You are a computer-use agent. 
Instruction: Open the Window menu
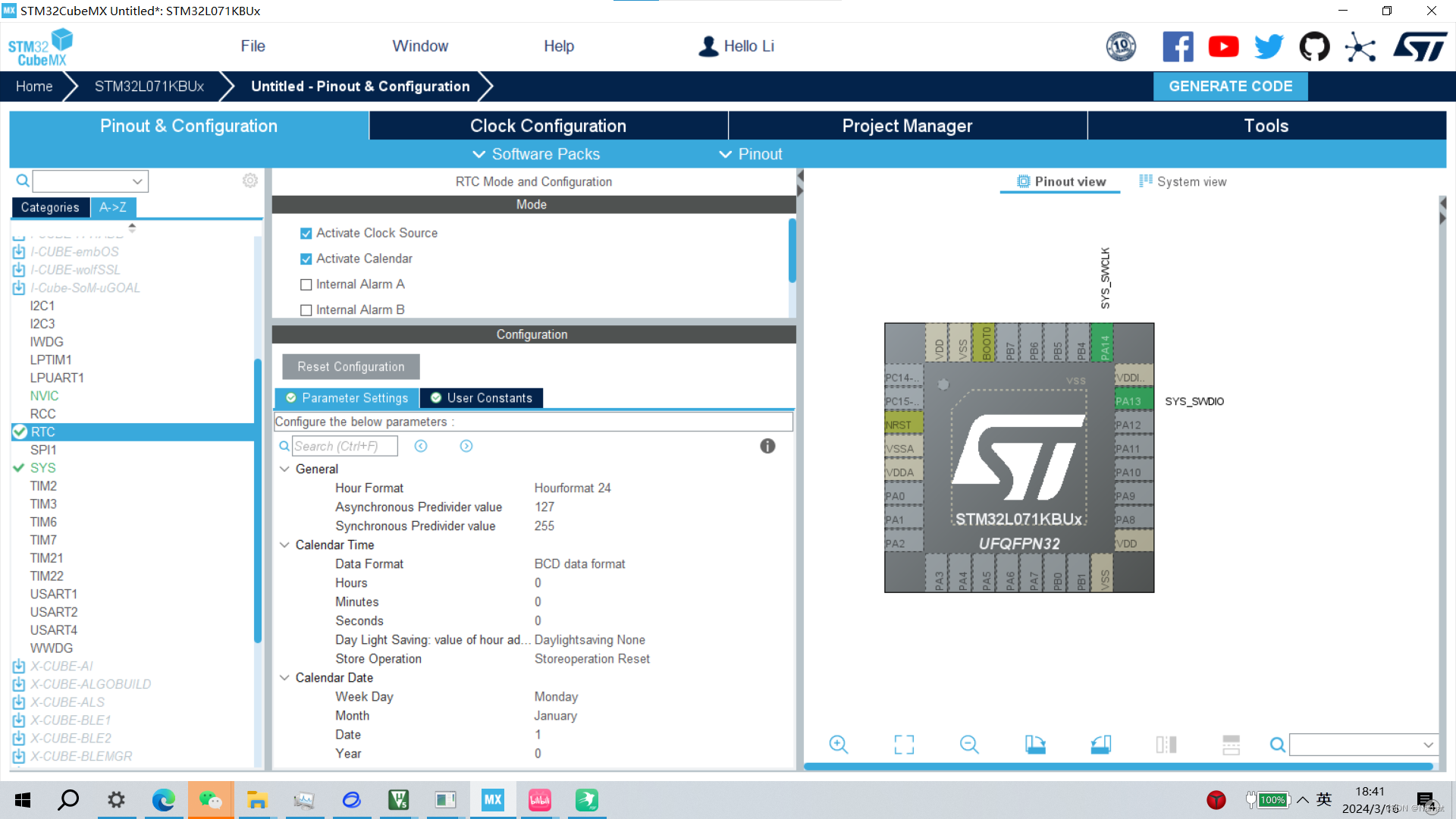420,46
